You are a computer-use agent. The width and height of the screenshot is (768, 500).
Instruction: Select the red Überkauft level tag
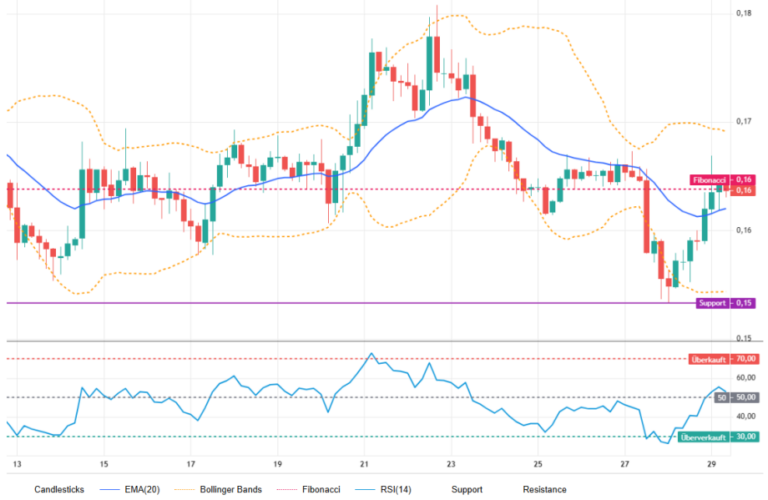709,359
